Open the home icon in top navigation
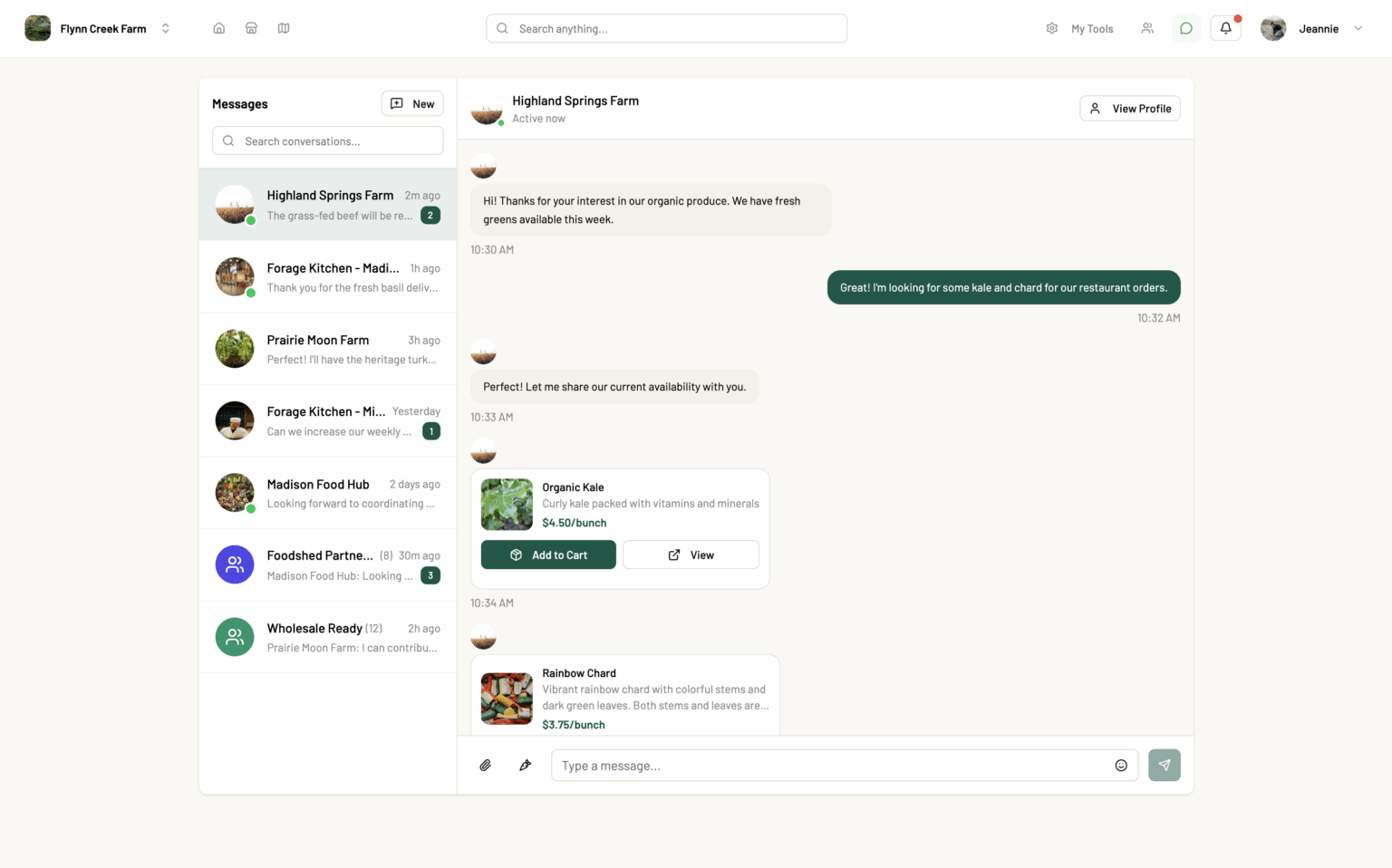The width and height of the screenshot is (1392, 868). 218,28
